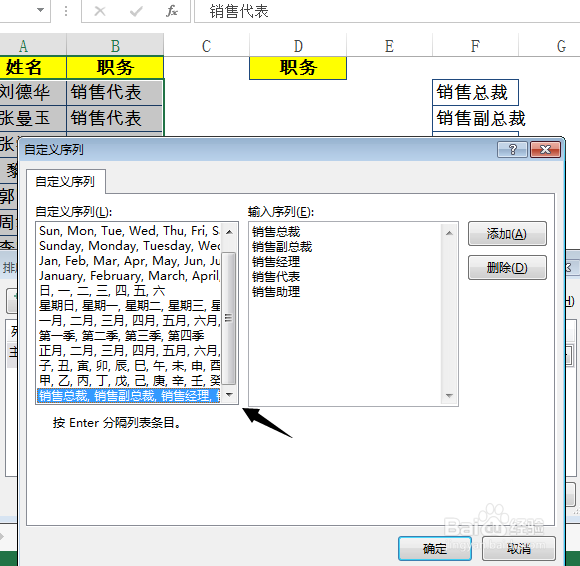Select the 第一季, 第二季 list entry

(x=129, y=336)
